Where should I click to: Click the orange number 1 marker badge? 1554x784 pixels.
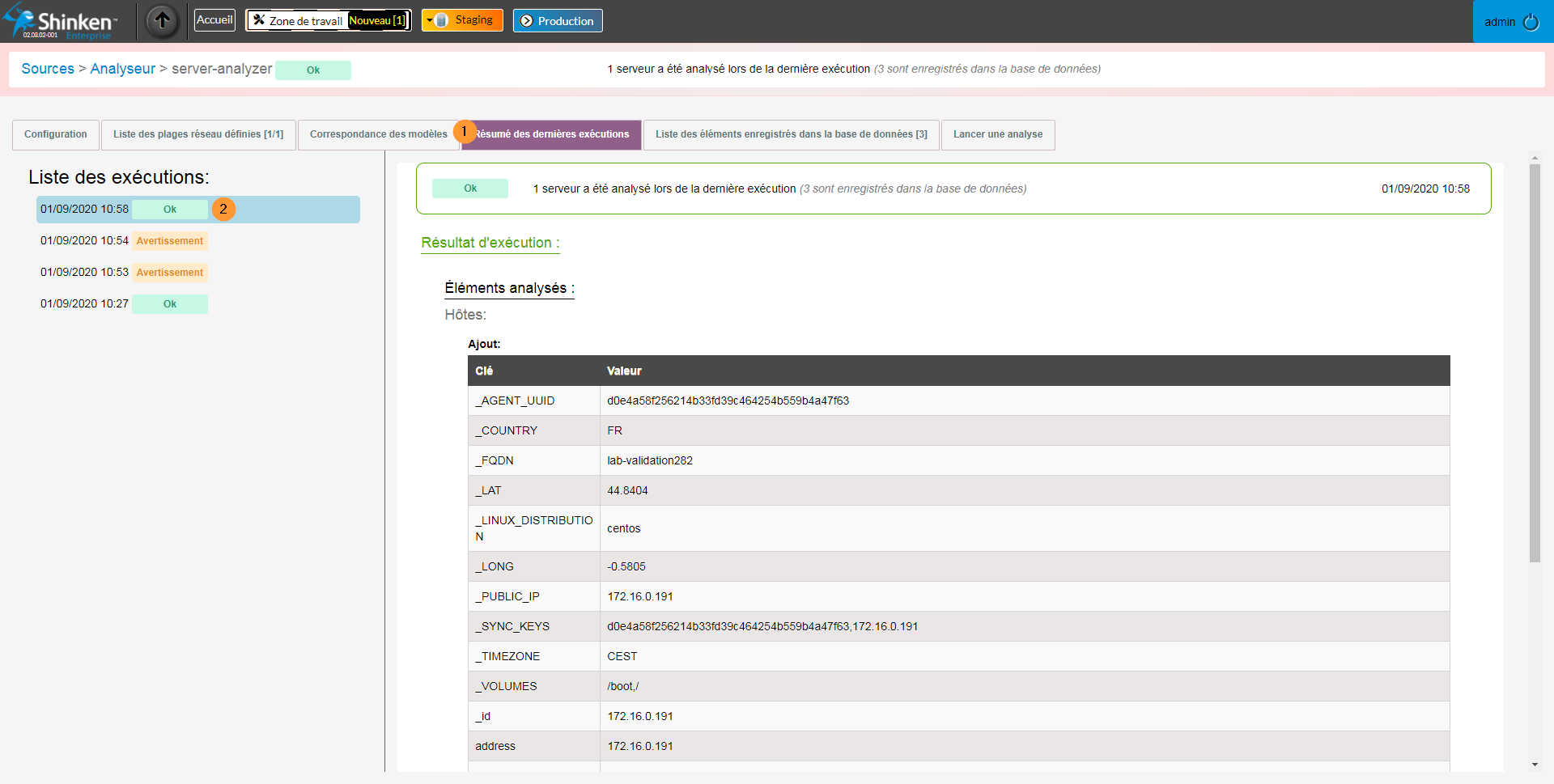pos(465,131)
